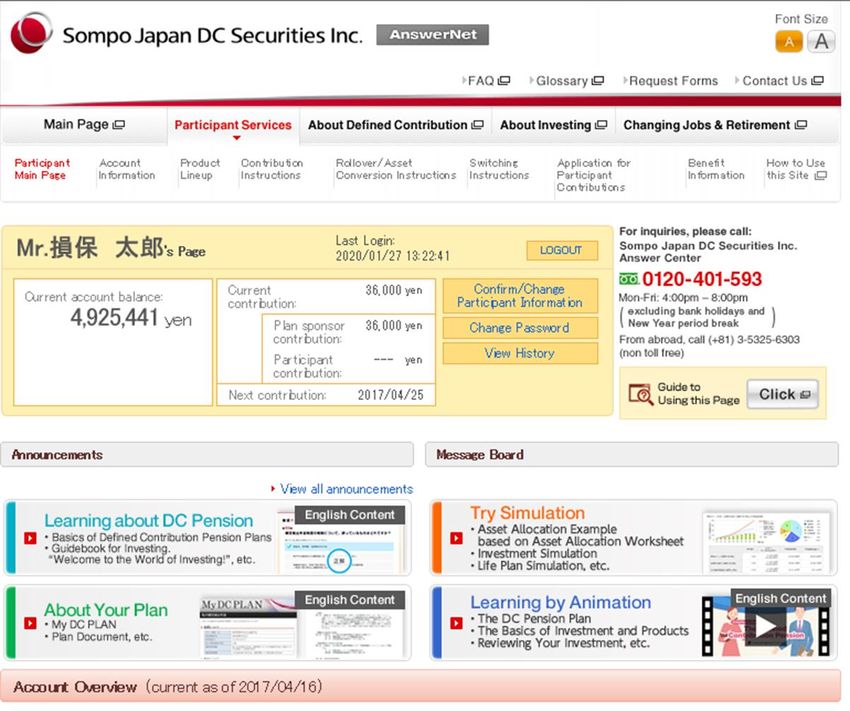Click the plan sponsor contribution 36,000 yen
Viewport: 850px width, 711px height.
[394, 325]
